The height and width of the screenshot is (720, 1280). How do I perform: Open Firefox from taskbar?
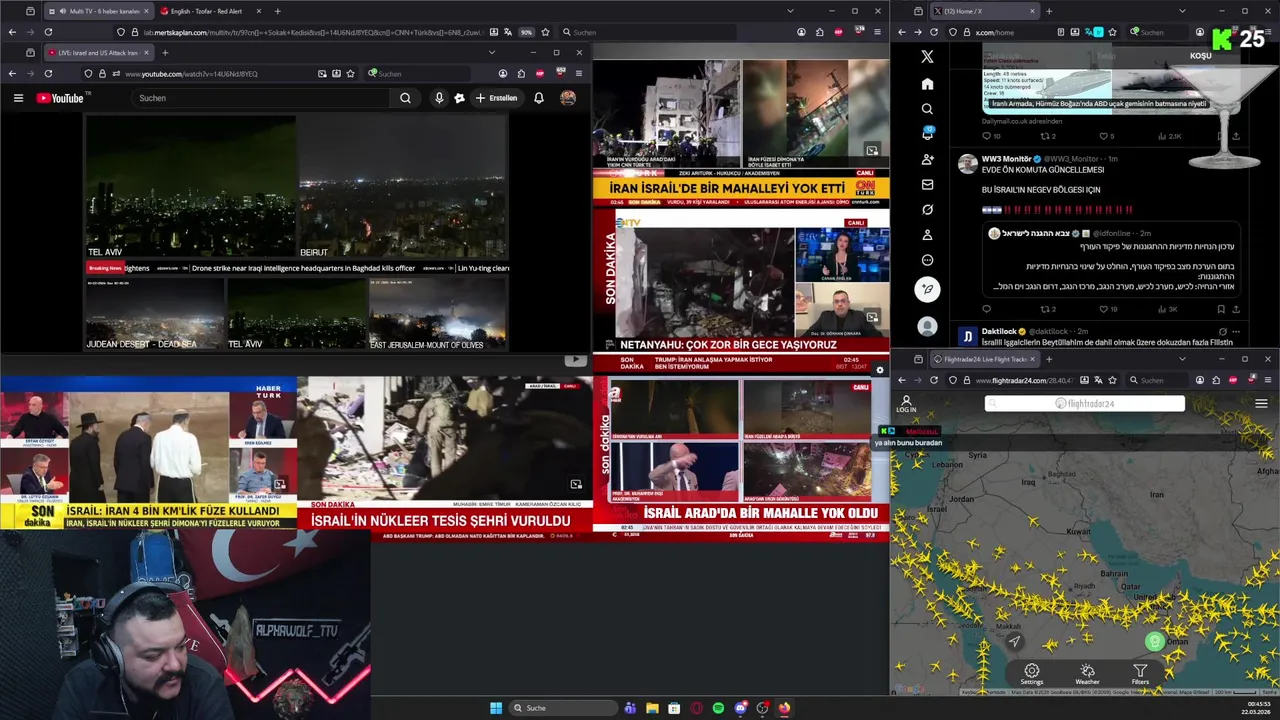784,708
